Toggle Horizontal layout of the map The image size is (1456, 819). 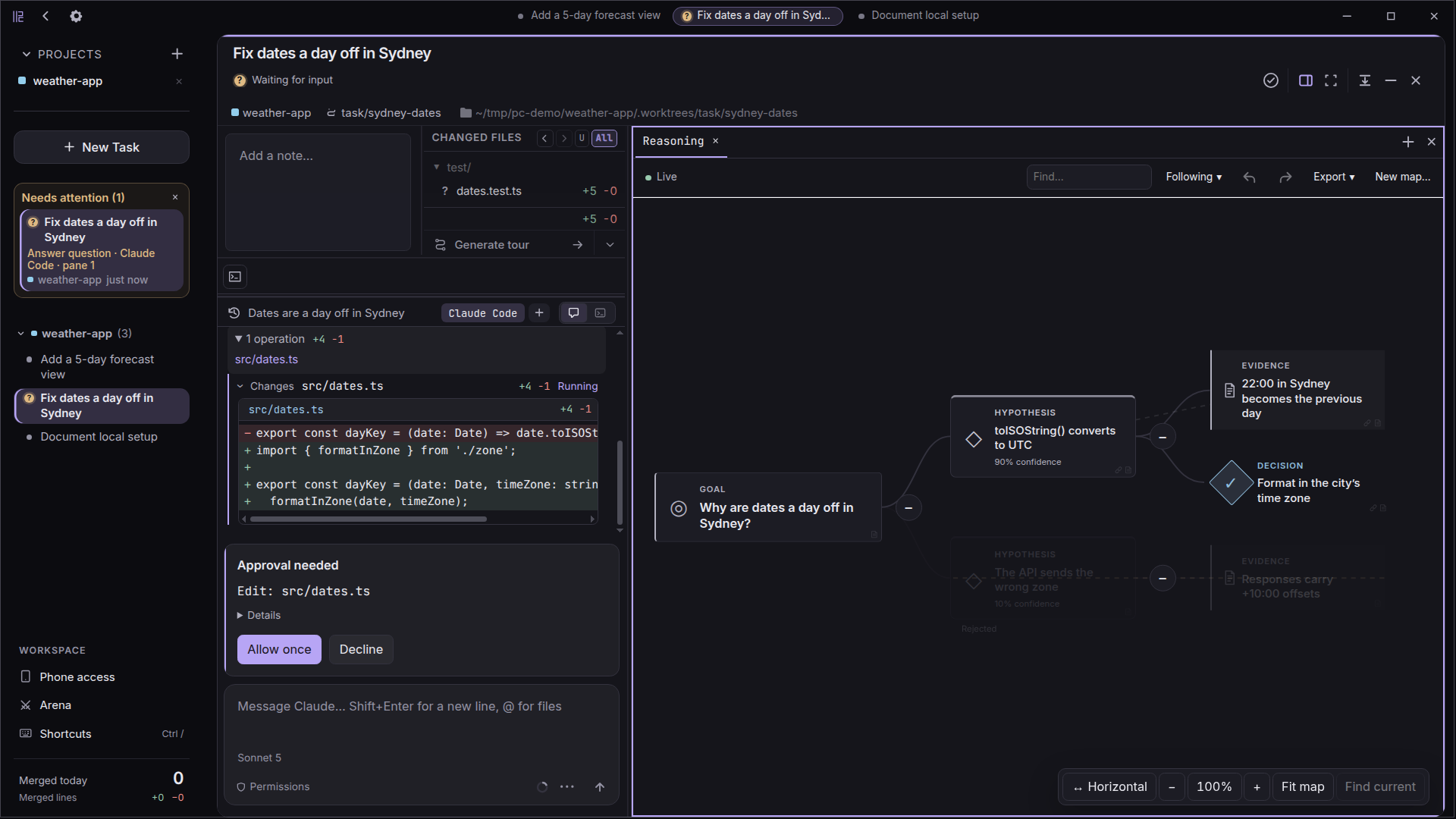pos(1110,787)
